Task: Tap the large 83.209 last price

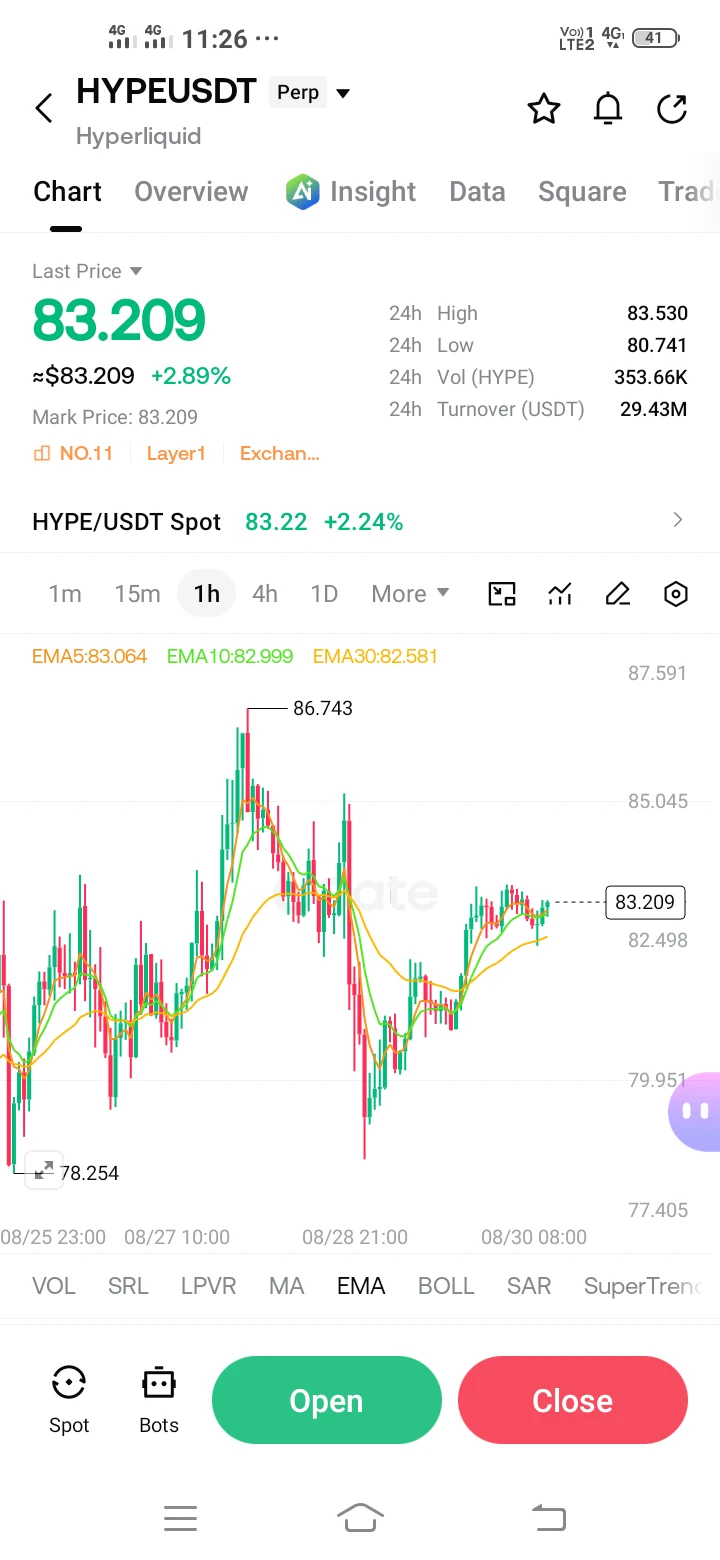Action: click(x=119, y=320)
